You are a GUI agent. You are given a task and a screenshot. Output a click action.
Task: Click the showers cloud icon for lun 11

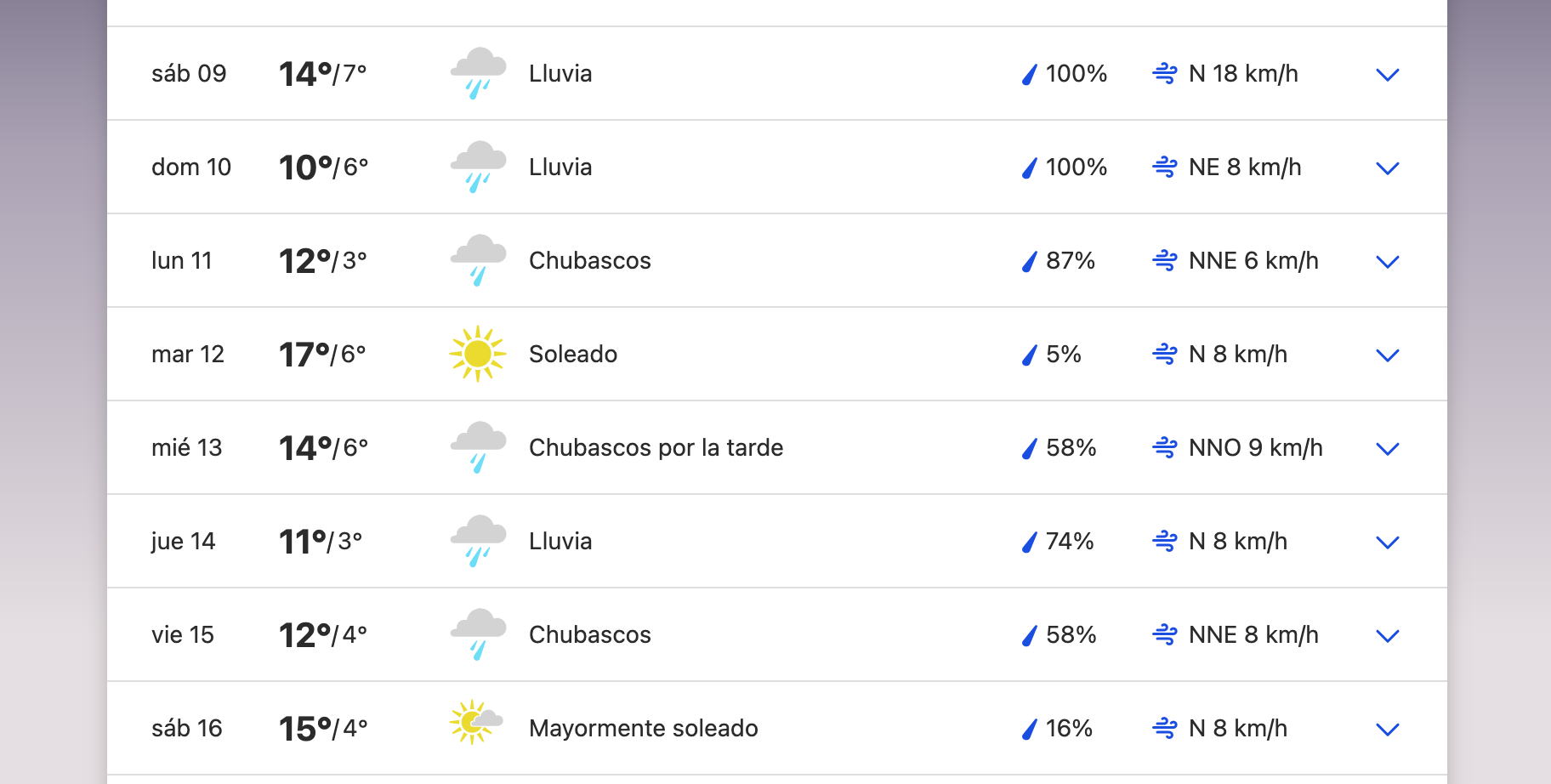pyautogui.click(x=478, y=260)
